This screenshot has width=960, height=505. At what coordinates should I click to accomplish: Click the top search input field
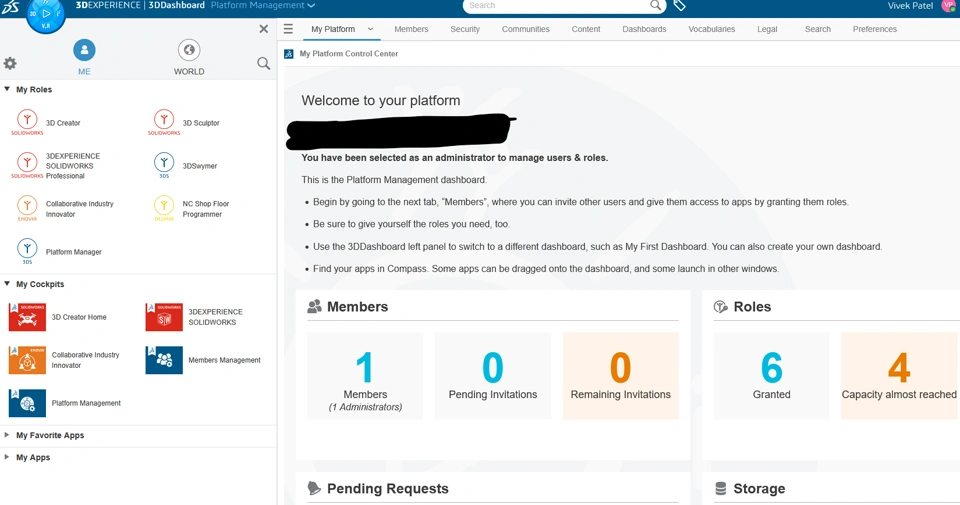tap(555, 6)
